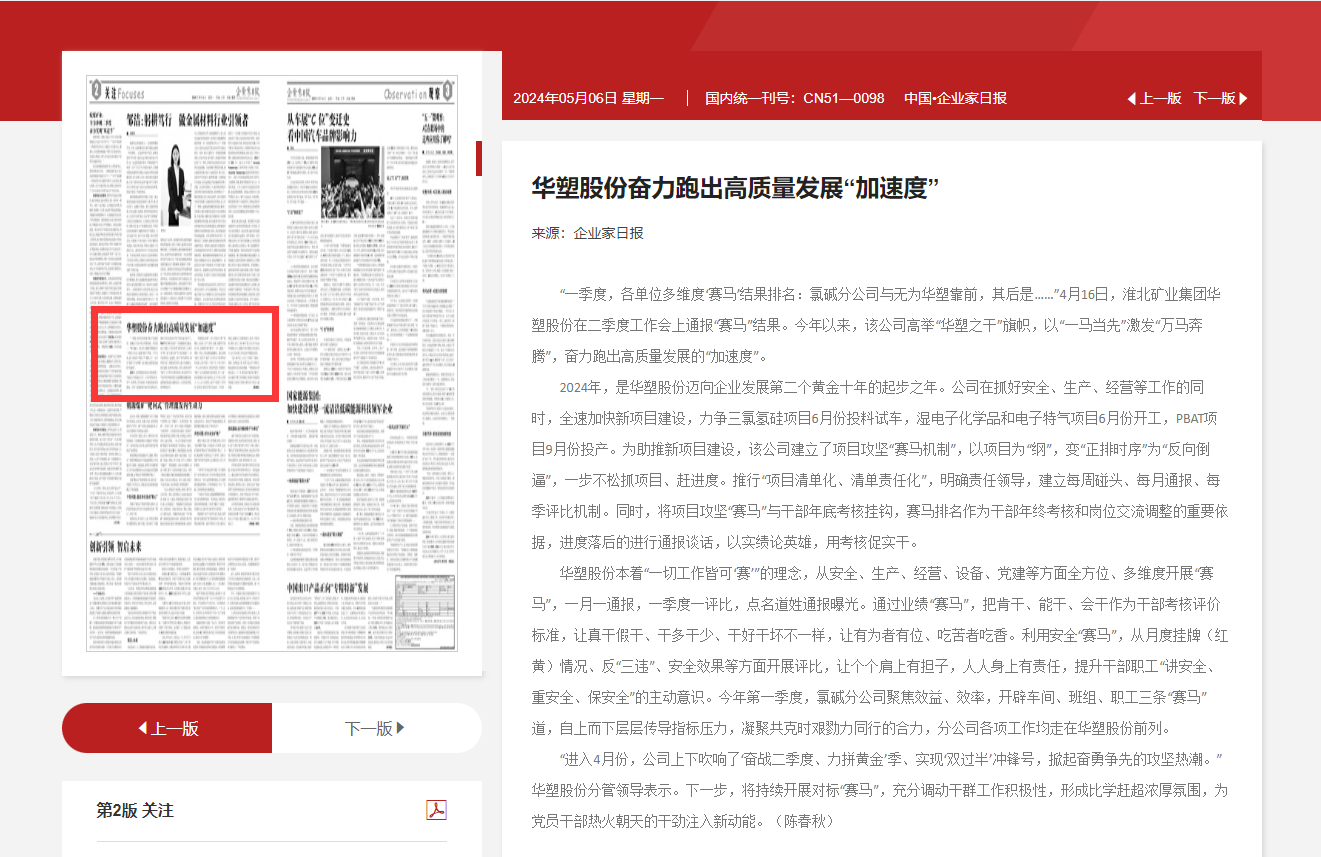Click the right arrow next-page icon in header
This screenshot has width=1321, height=857.
pos(1242,98)
